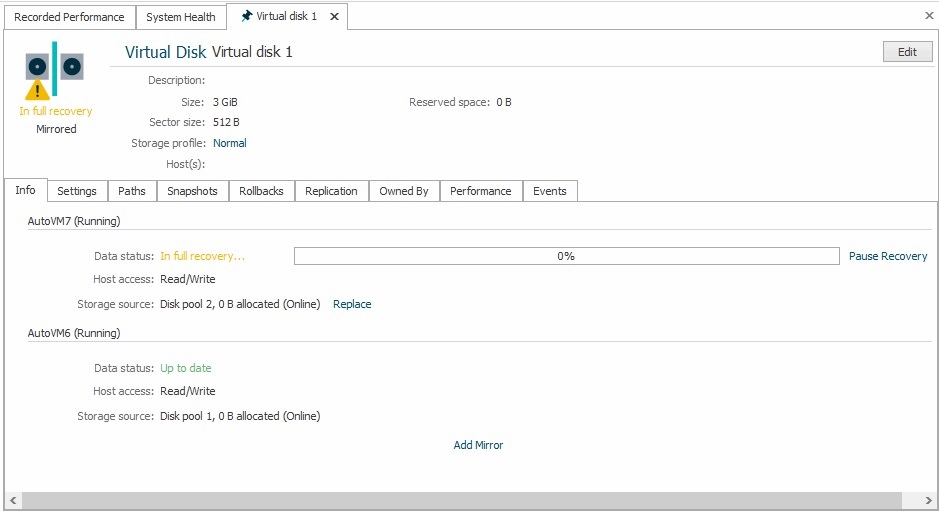This screenshot has height=513, width=939.
Task: Select the Settings tab
Action: (77, 191)
